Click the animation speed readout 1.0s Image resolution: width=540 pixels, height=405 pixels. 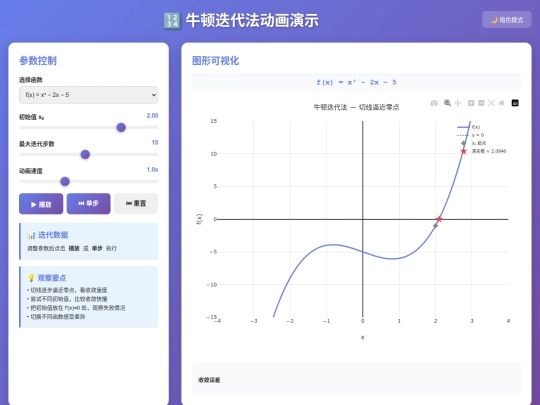pos(152,169)
